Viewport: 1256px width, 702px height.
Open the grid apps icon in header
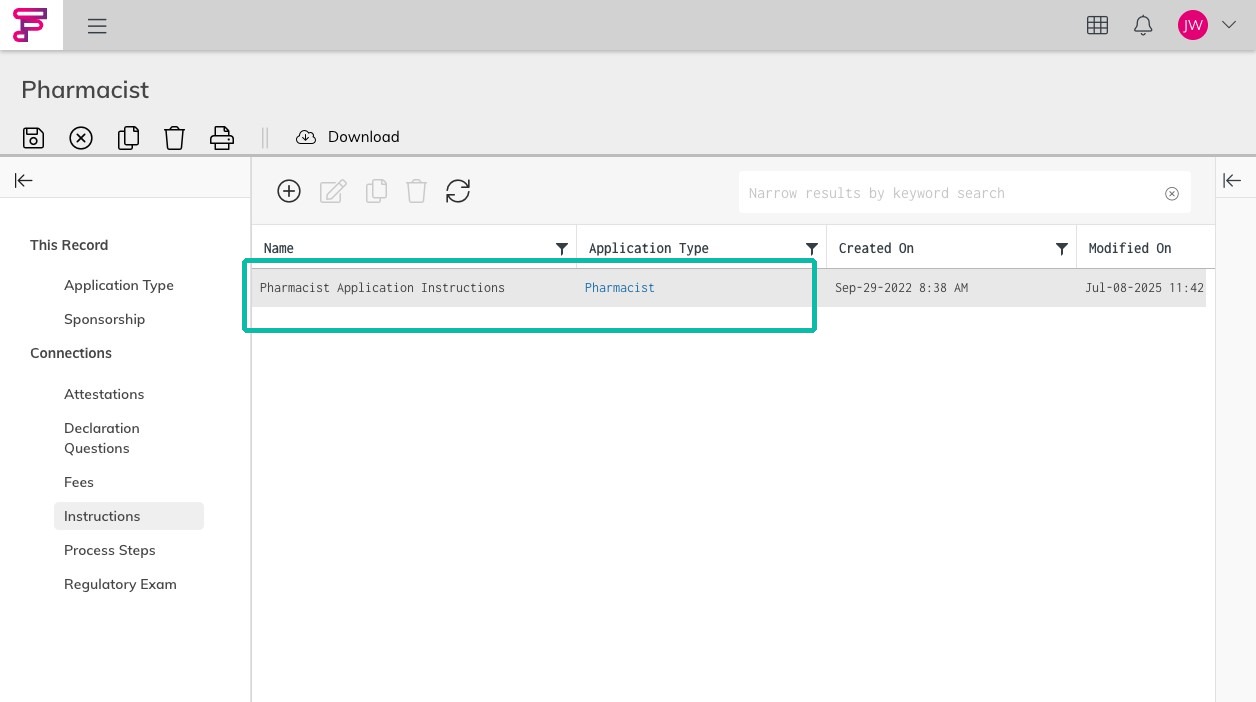click(x=1097, y=26)
